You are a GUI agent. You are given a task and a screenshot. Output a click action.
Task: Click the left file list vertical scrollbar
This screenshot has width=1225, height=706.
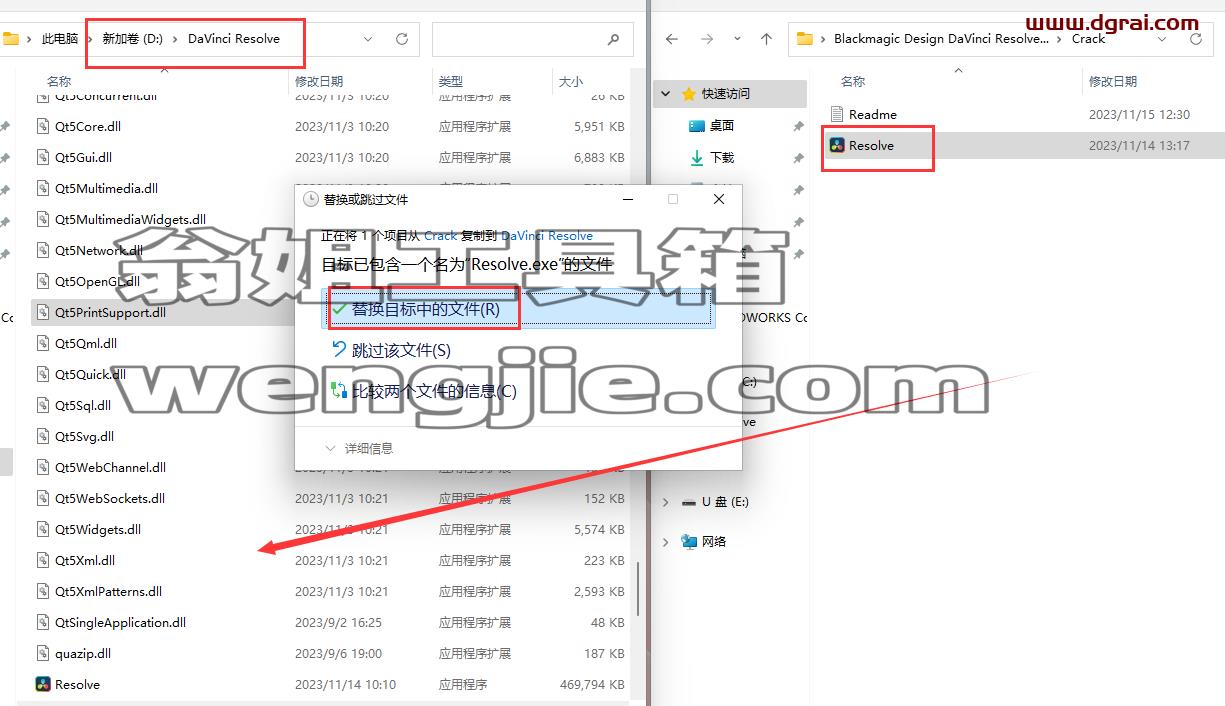tap(637, 590)
